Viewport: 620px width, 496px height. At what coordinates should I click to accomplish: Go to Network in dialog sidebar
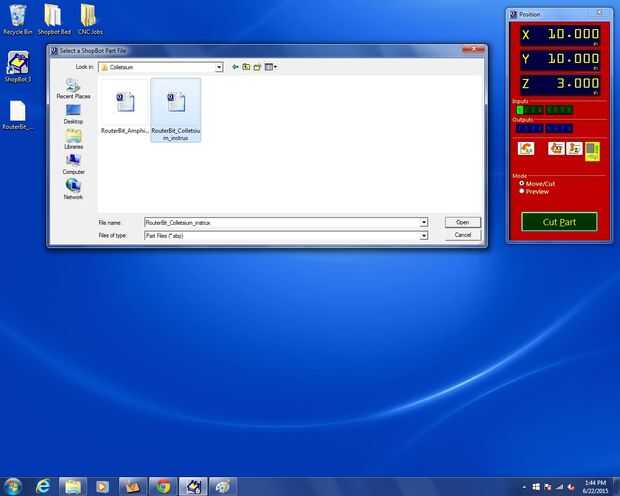click(x=74, y=189)
